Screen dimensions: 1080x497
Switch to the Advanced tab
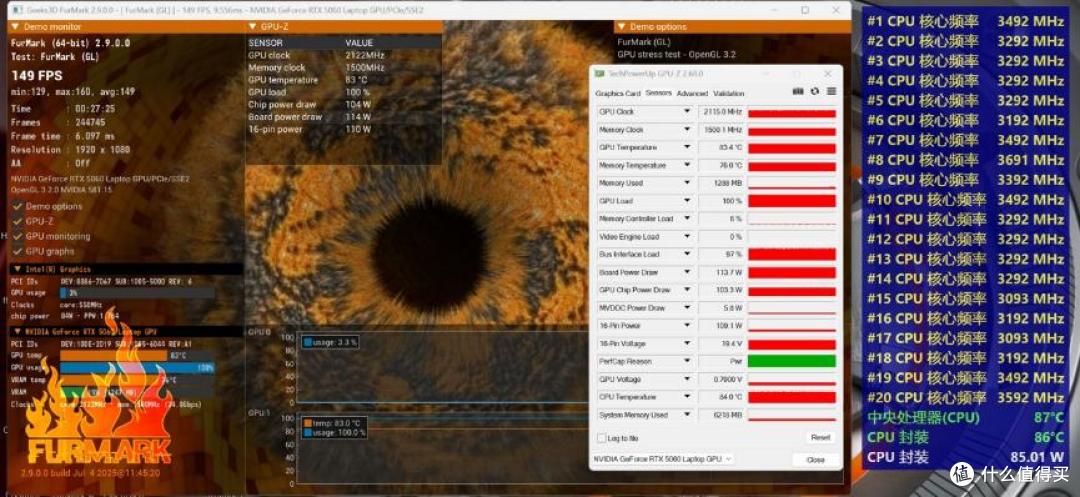692,94
